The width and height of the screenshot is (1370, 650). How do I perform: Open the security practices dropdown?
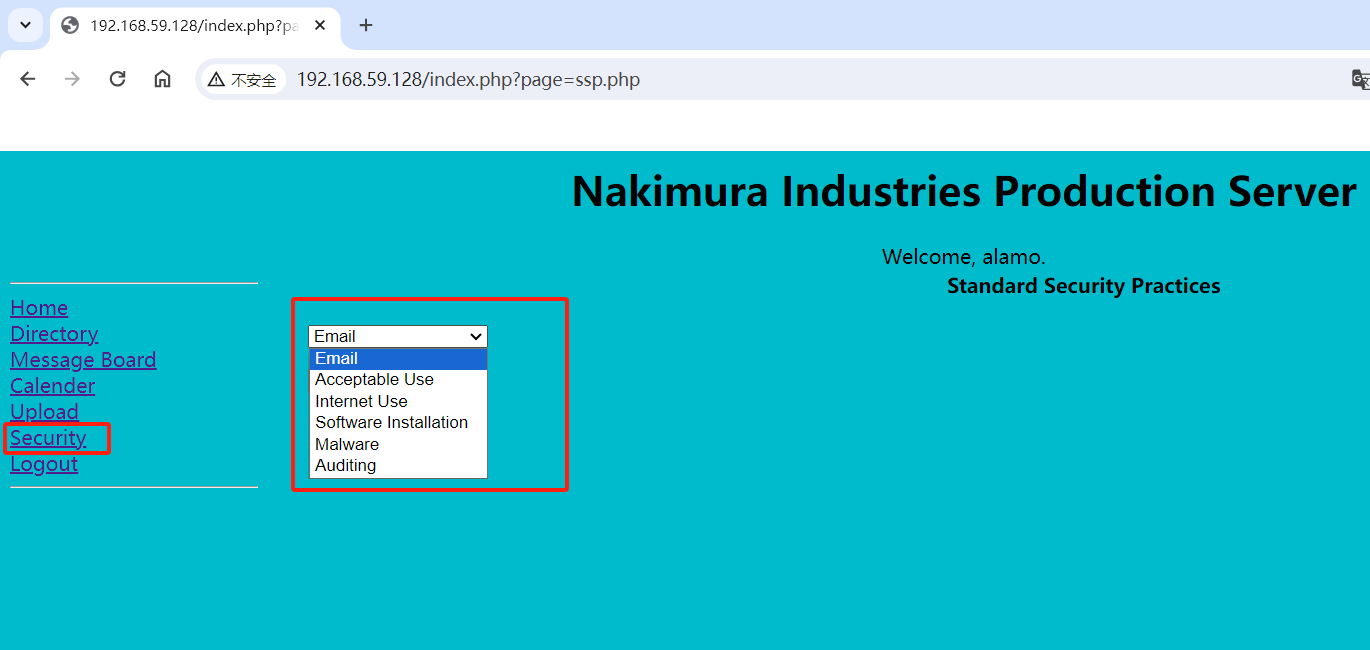(x=397, y=336)
